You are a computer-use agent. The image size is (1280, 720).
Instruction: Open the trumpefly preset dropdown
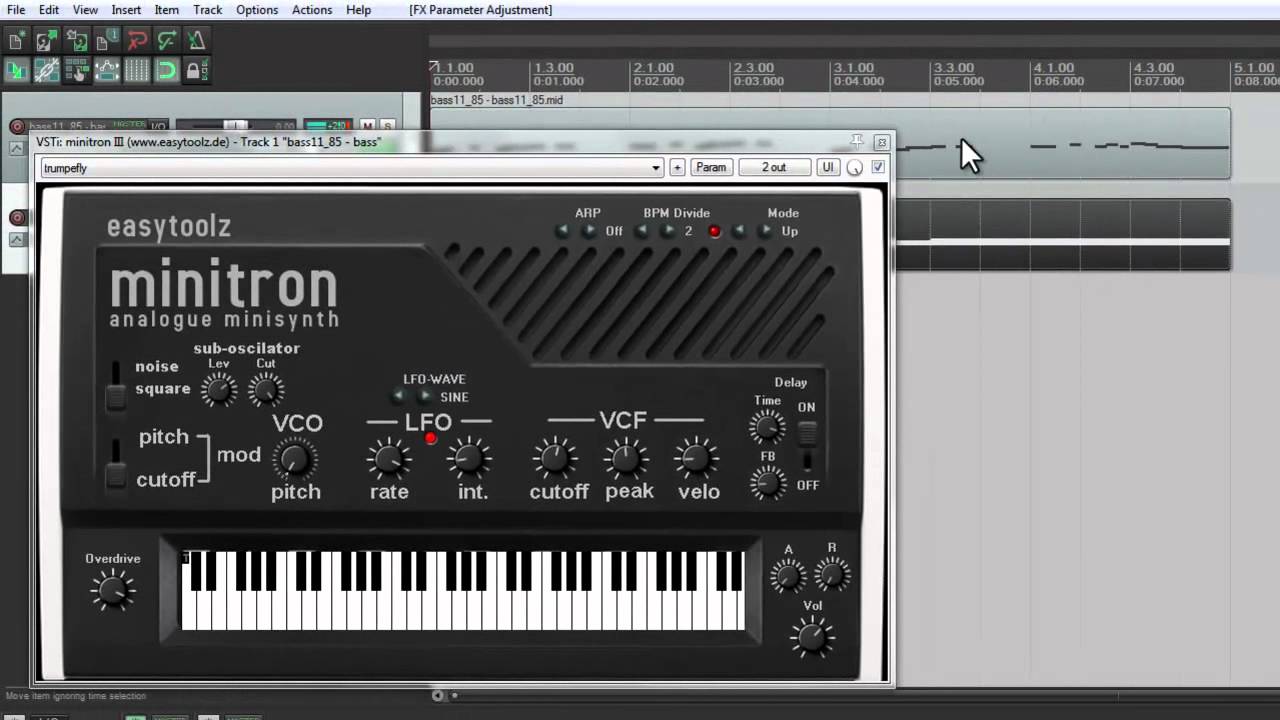352,168
